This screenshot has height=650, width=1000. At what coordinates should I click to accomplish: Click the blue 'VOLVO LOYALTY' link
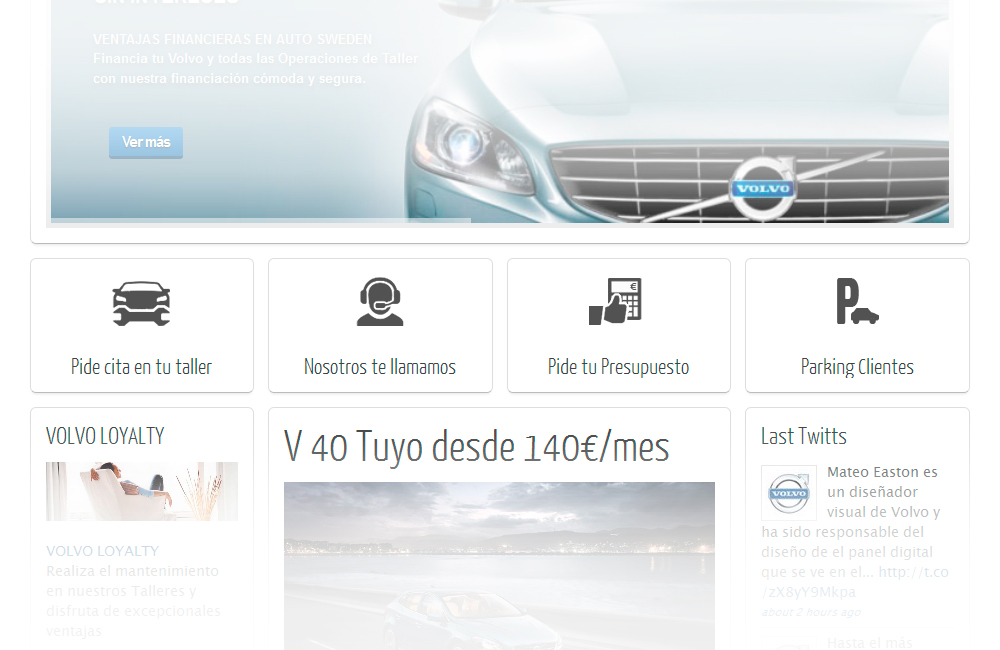pyautogui.click(x=102, y=550)
